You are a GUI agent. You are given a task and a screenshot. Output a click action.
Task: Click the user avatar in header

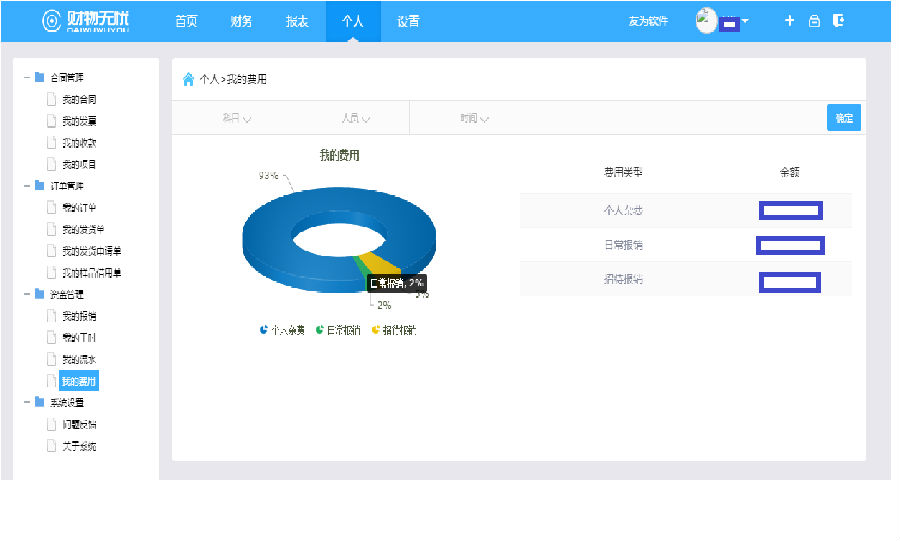[706, 21]
